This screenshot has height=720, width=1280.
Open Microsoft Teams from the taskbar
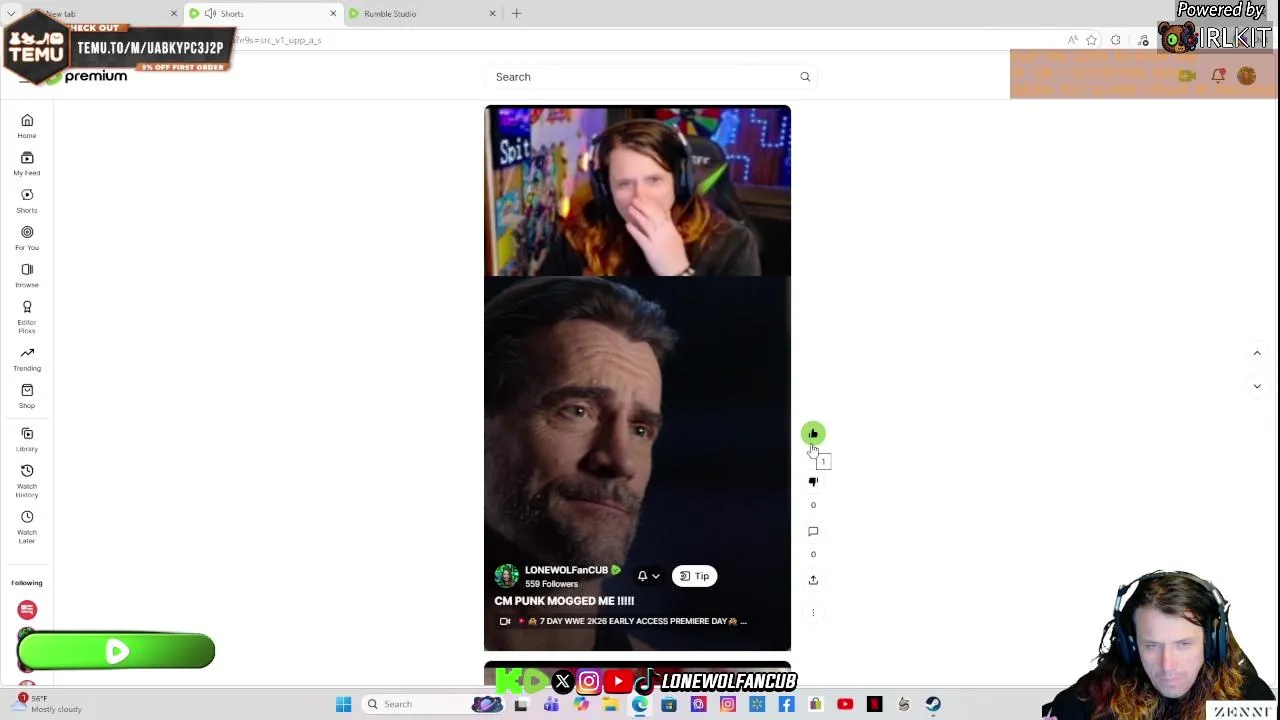(551, 704)
